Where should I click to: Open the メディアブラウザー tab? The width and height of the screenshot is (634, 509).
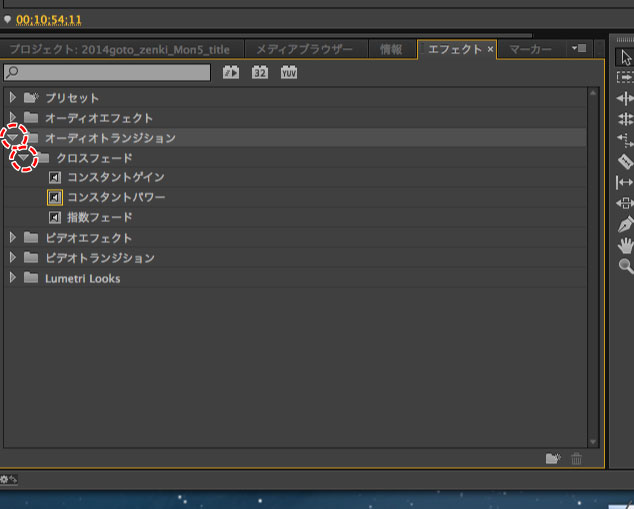304,49
